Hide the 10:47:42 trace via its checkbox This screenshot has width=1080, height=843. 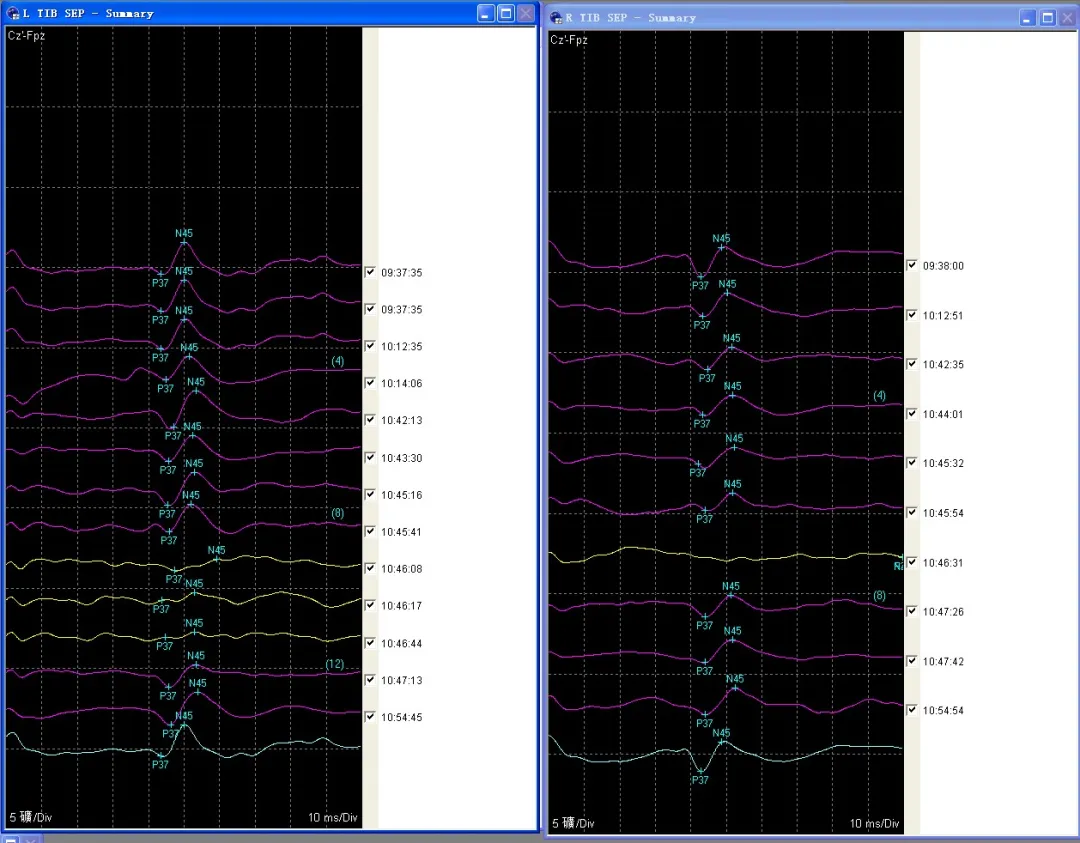click(912, 661)
